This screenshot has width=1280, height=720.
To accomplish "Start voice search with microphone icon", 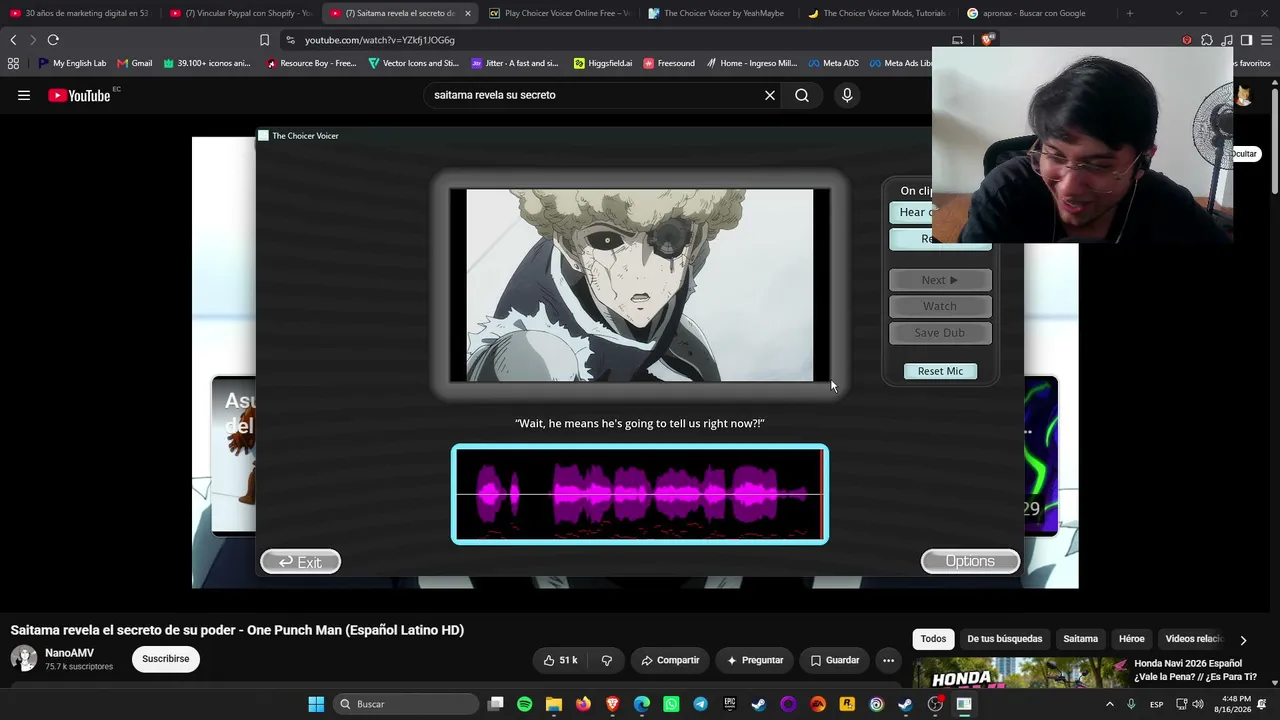I will [x=847, y=96].
